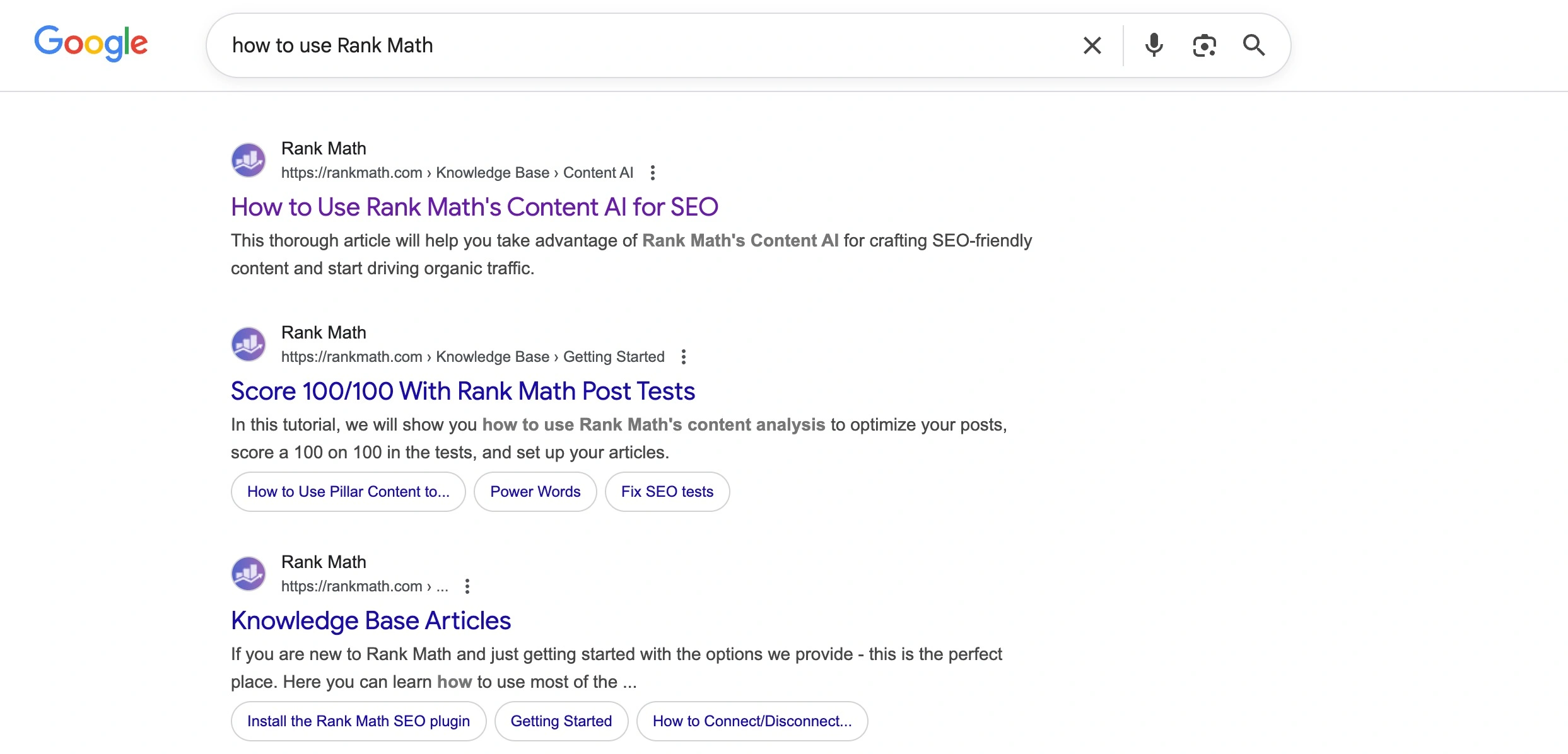This screenshot has width=1568, height=754.
Task: Open three-dot menu for Knowledge Base Articles result
Action: [467, 586]
